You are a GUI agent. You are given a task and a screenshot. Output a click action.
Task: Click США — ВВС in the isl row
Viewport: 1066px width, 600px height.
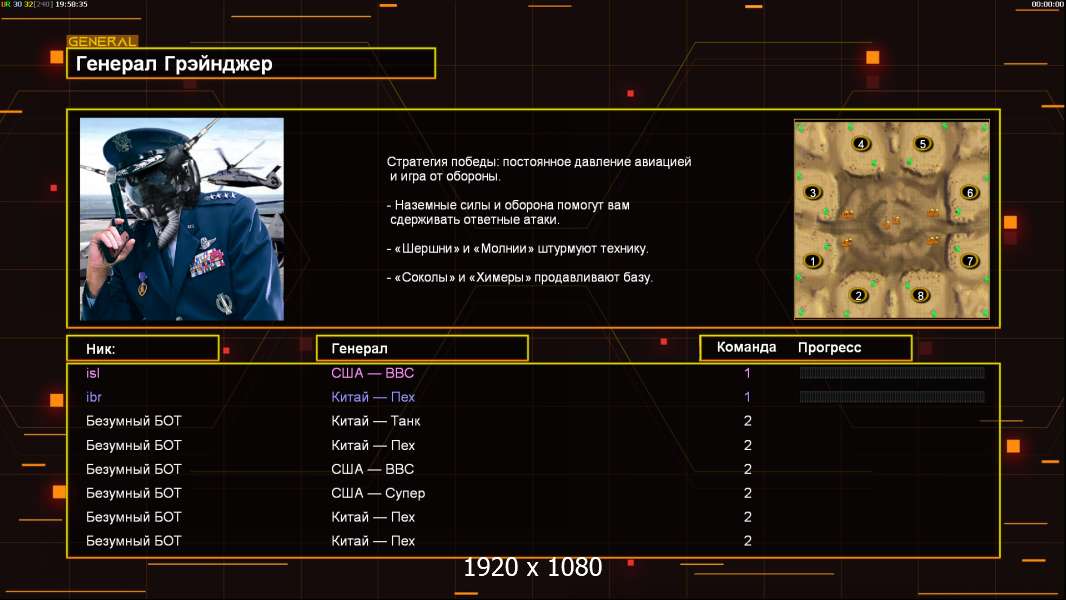click(373, 373)
